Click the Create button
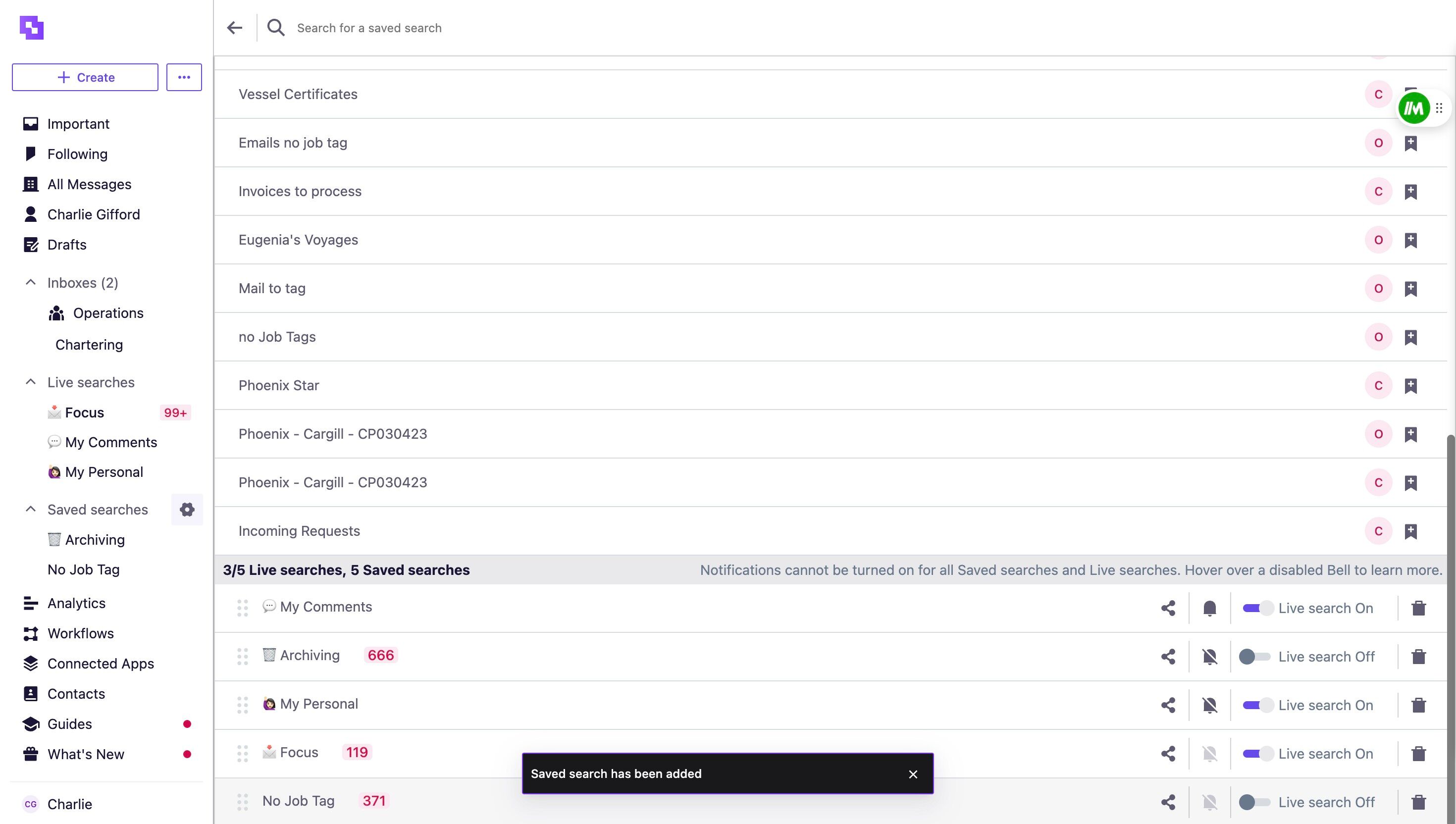The height and width of the screenshot is (824, 1456). 85,77
